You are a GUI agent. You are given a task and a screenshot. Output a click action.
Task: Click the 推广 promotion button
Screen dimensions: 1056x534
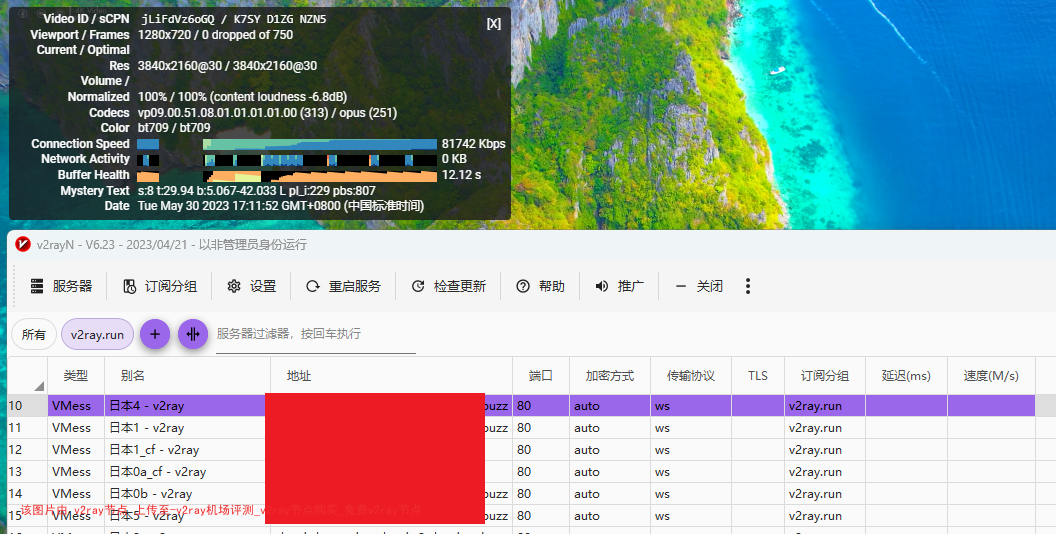click(620, 286)
